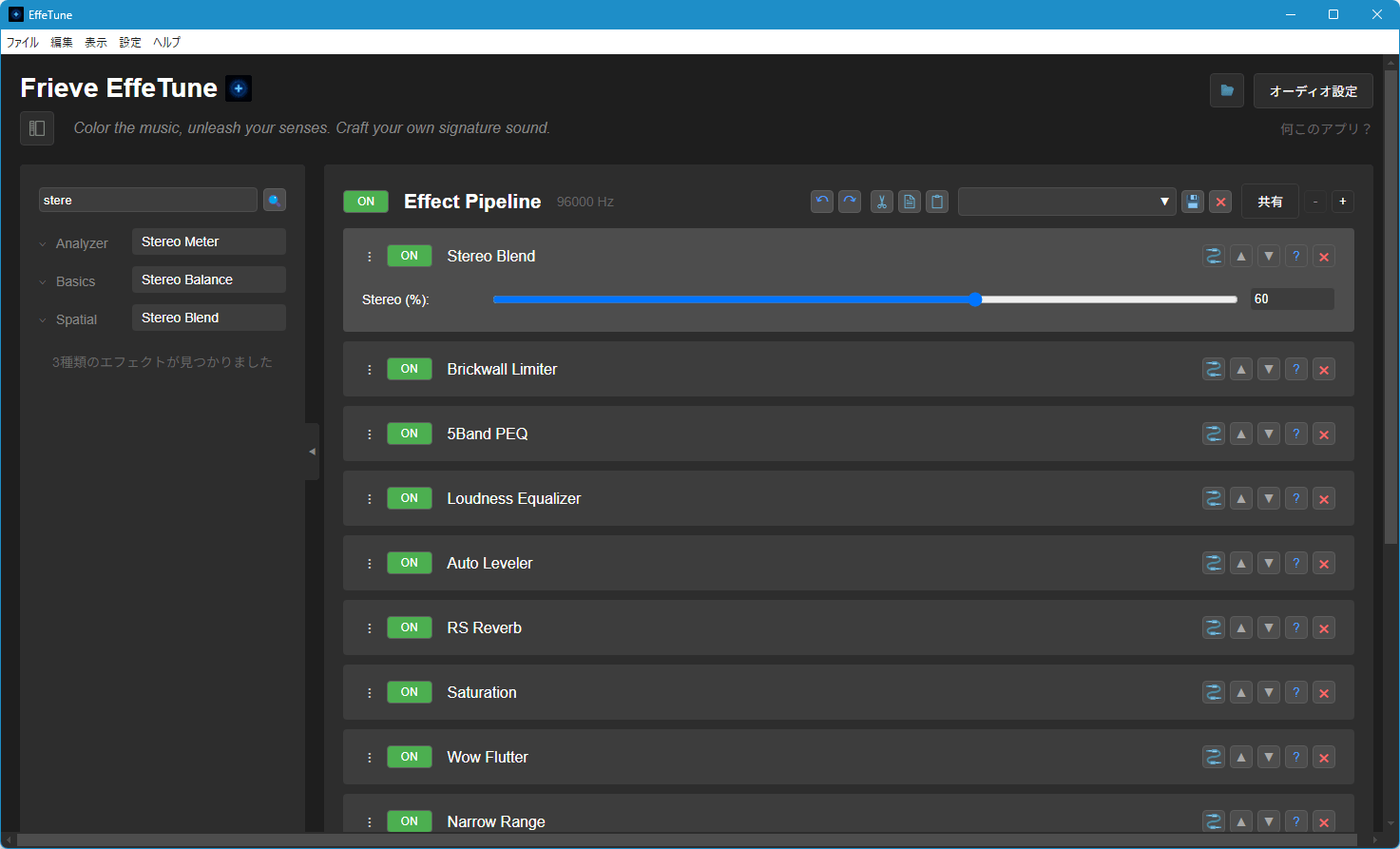Click the minus column button
Screen dimensions: 1400x849
point(1315,202)
